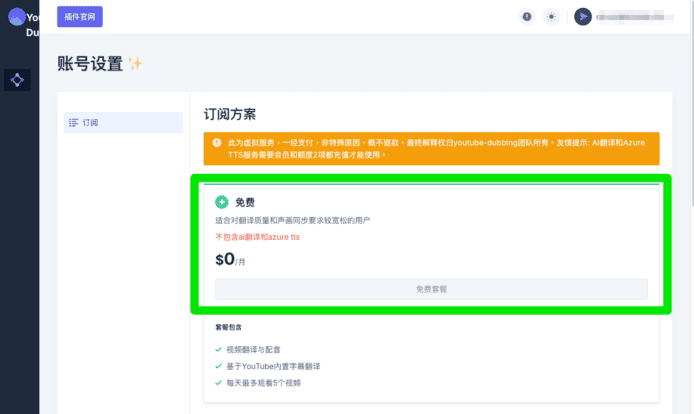694x414 pixels.
Task: Toggle the sun theme icon
Action: (551, 17)
